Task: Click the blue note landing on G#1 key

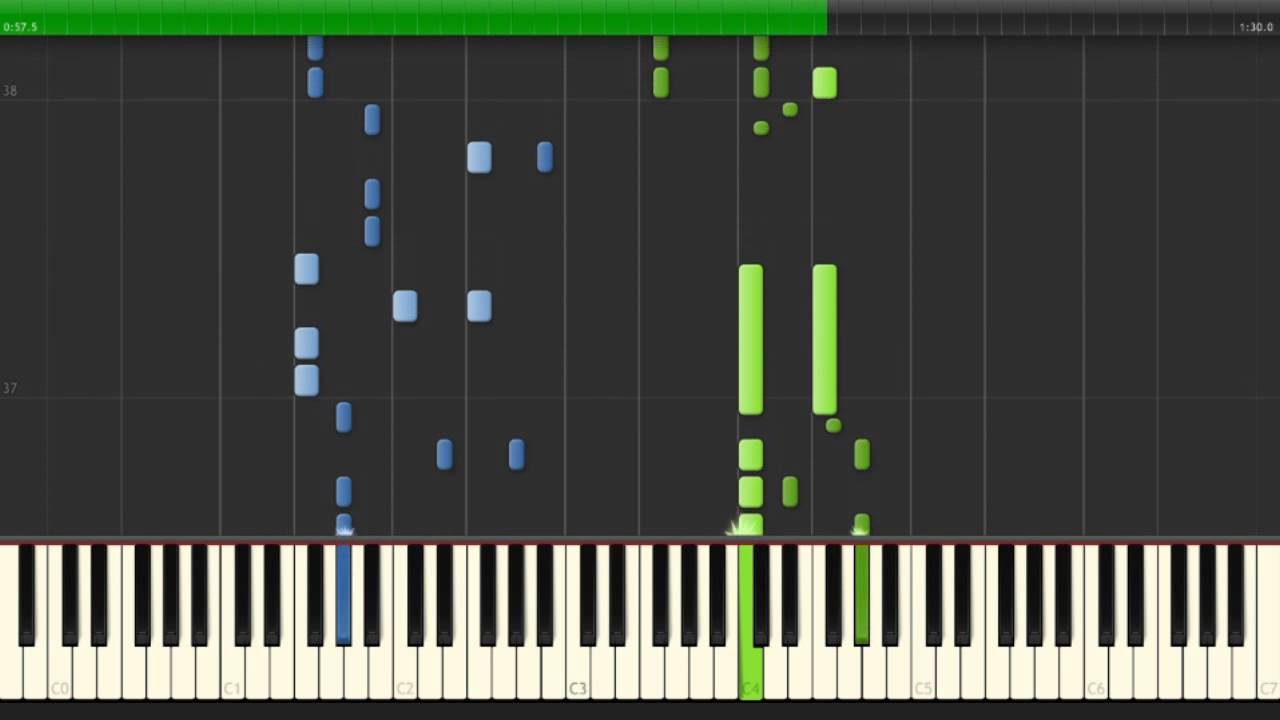Action: [x=344, y=526]
